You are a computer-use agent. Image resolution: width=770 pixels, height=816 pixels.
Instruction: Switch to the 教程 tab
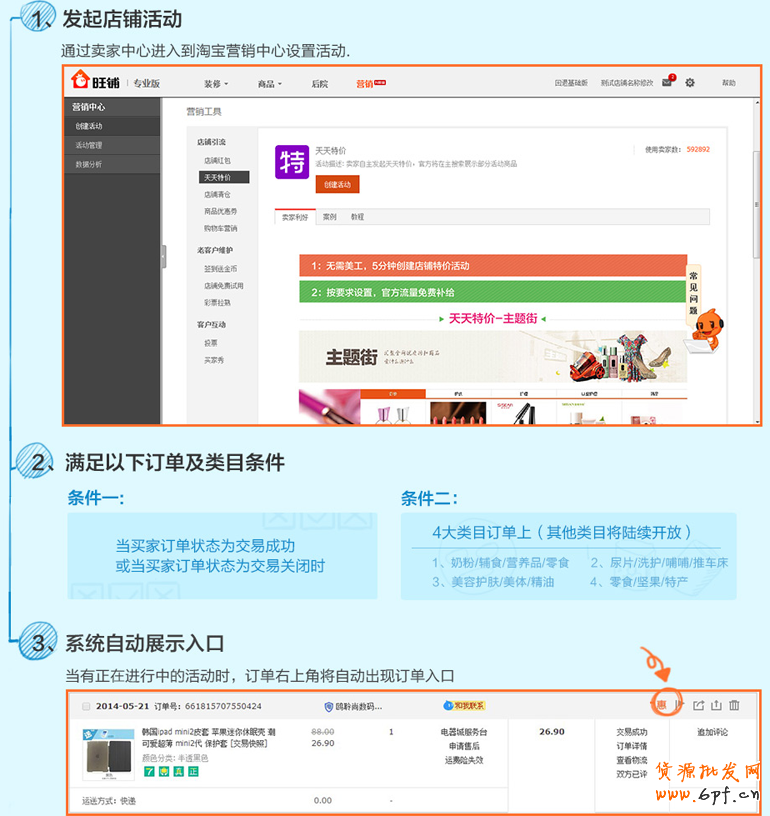point(357,217)
